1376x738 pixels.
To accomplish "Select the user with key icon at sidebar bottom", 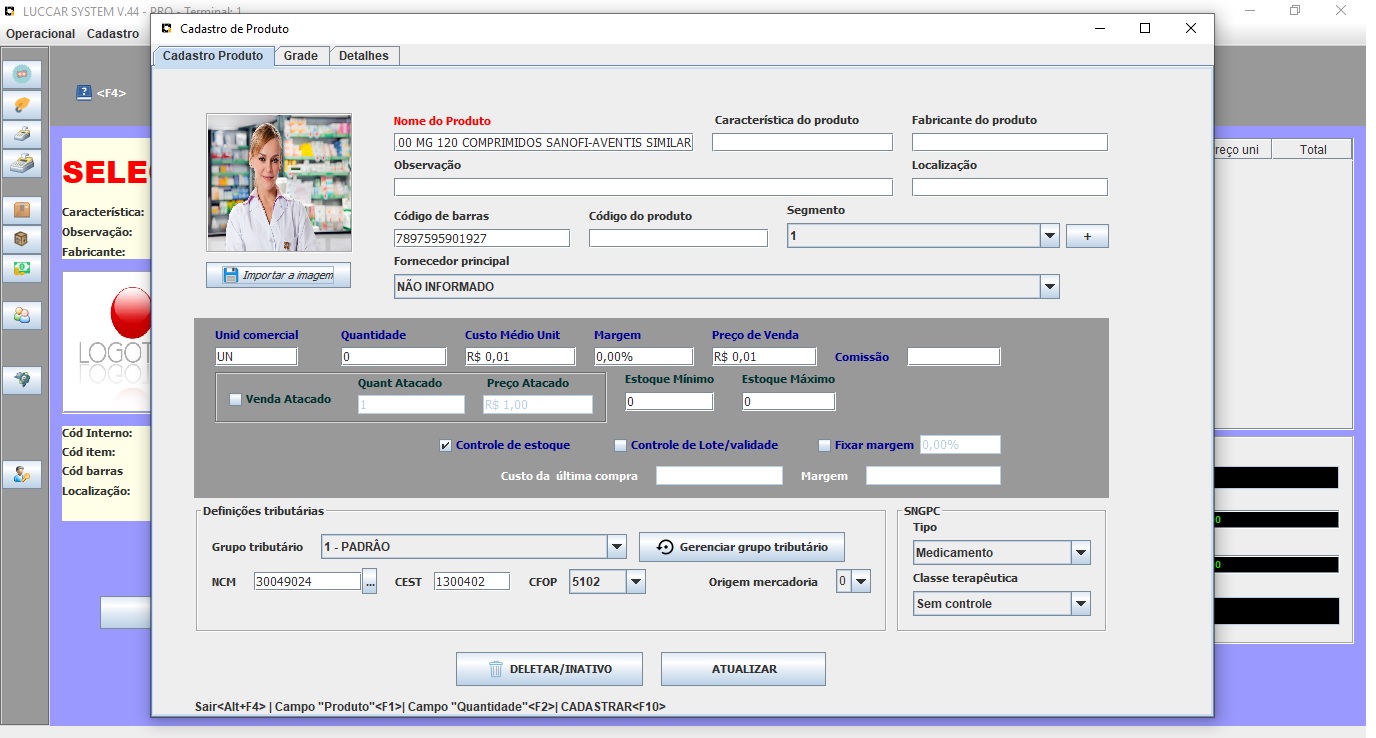I will click(x=22, y=475).
